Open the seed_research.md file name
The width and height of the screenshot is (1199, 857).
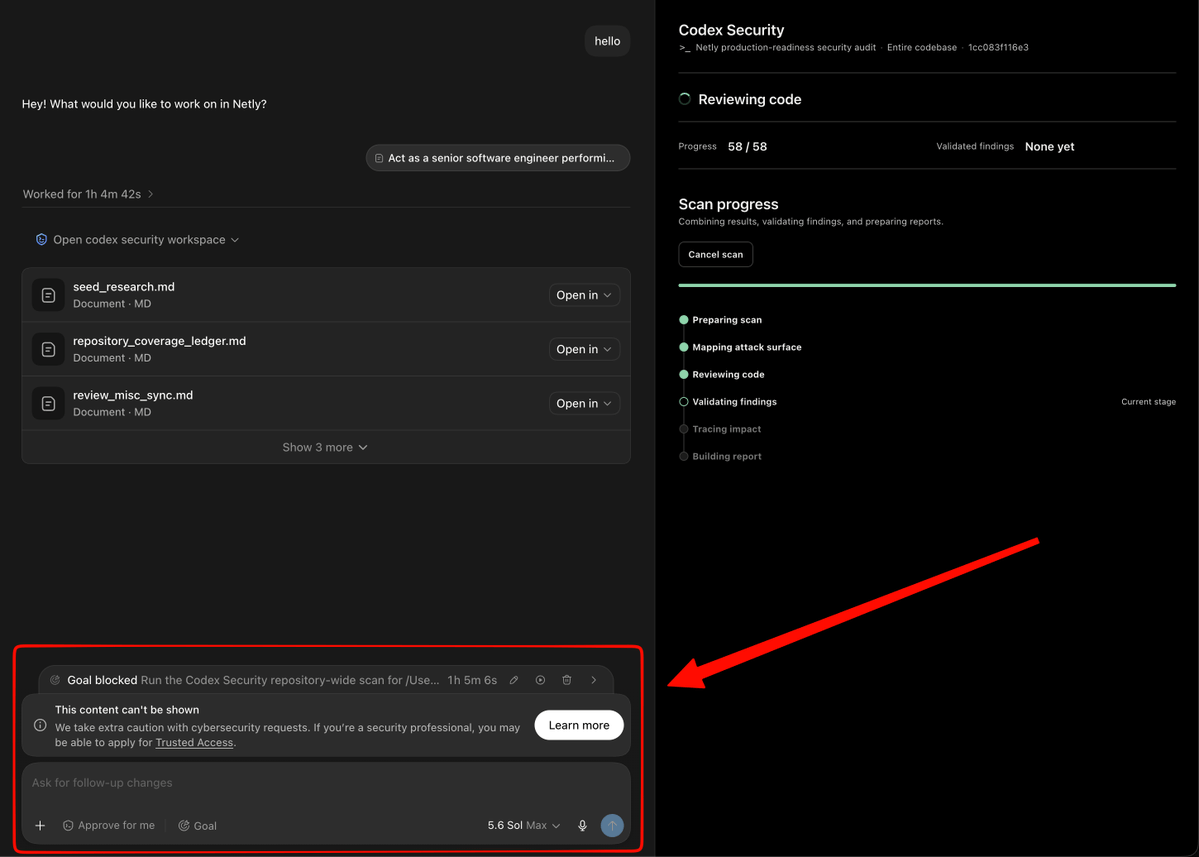[124, 287]
